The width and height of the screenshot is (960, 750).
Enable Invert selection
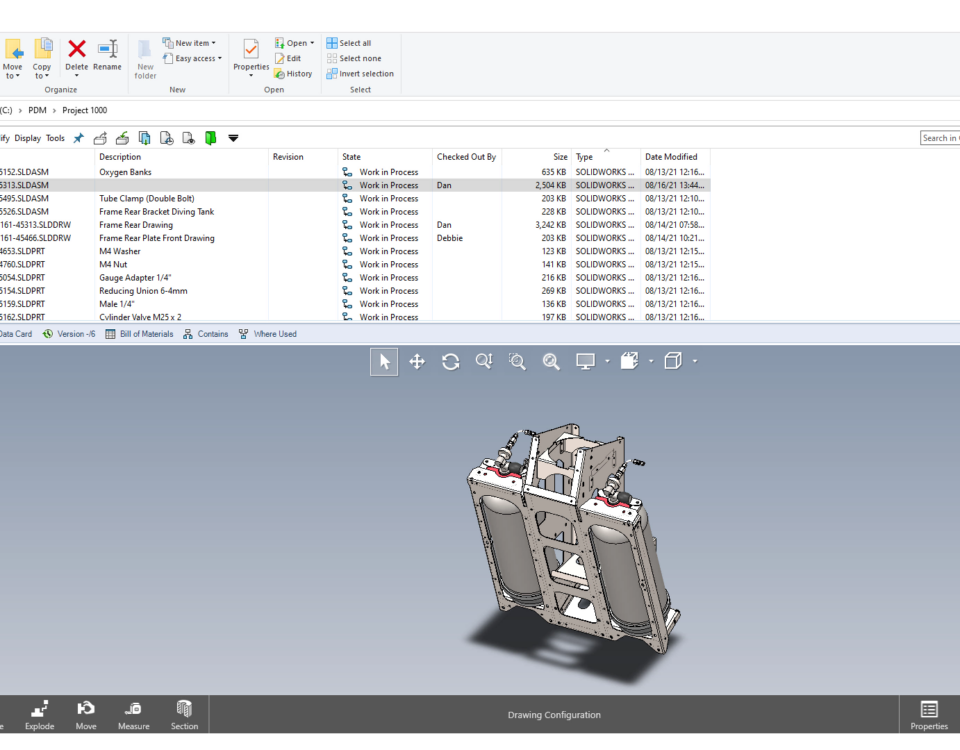click(360, 73)
